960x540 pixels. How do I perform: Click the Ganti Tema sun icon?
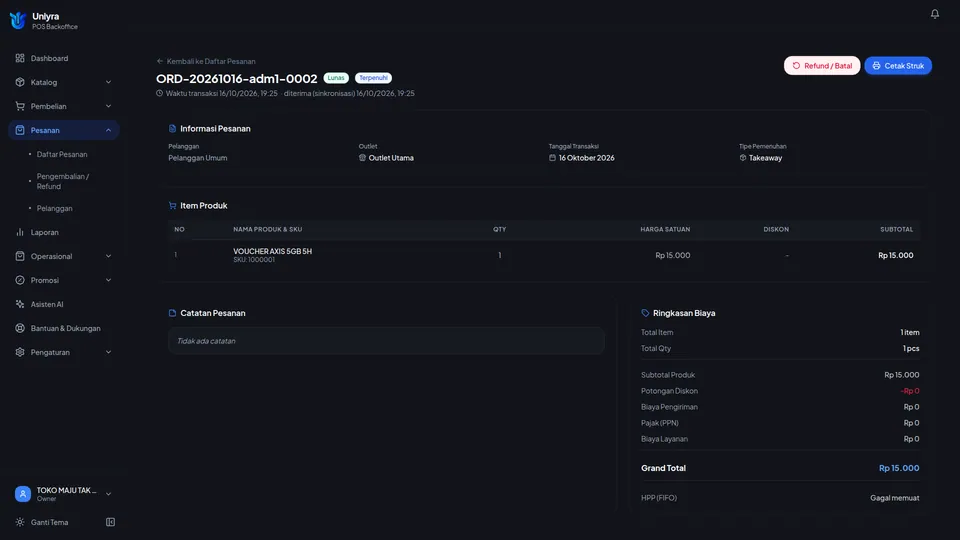pos(20,522)
